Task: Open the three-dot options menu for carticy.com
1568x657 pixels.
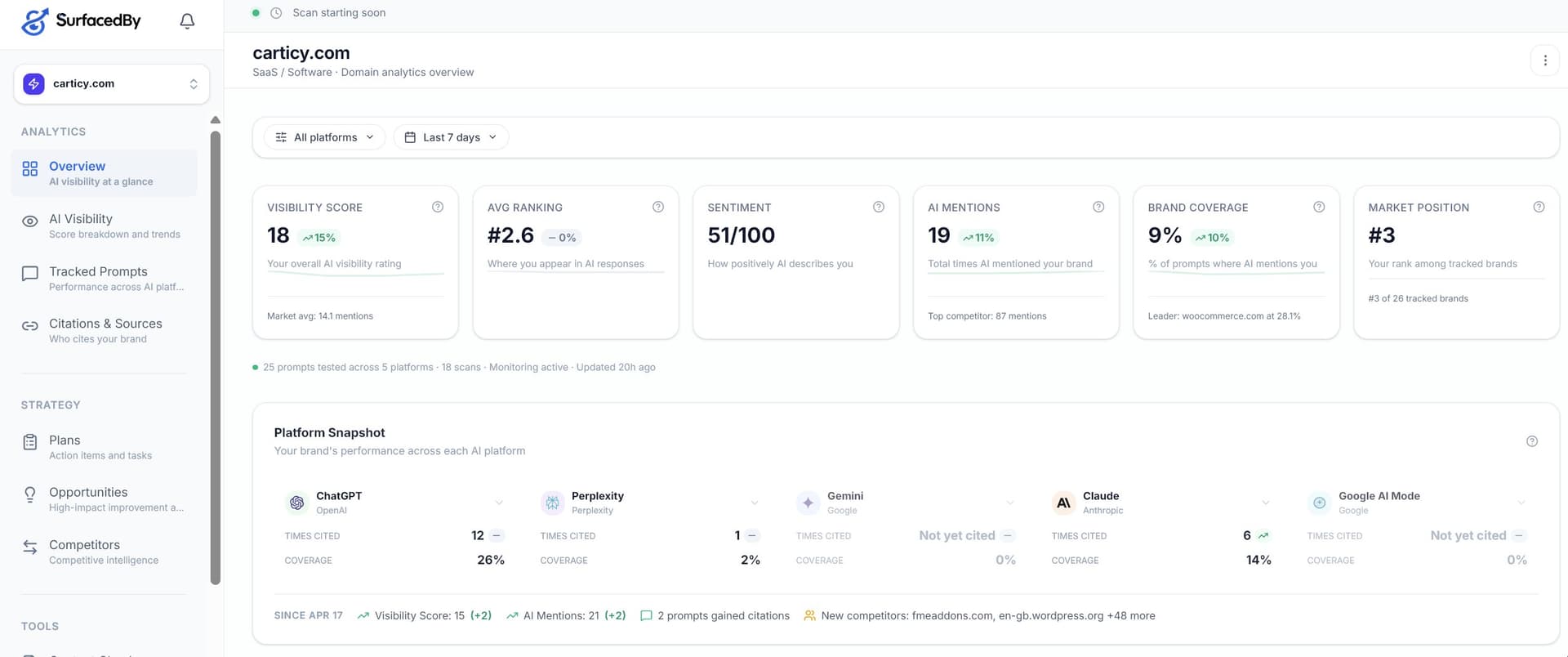Action: click(x=1544, y=60)
